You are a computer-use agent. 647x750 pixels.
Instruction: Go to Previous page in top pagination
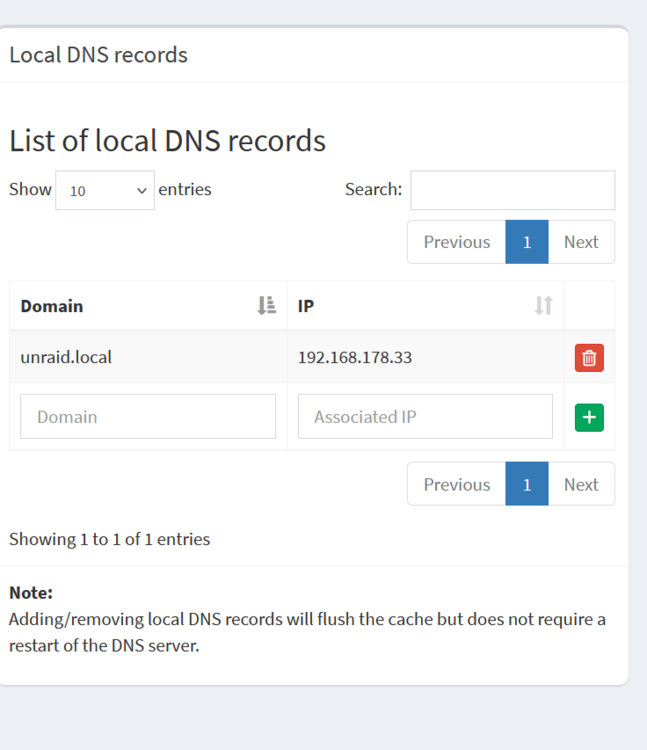click(457, 242)
